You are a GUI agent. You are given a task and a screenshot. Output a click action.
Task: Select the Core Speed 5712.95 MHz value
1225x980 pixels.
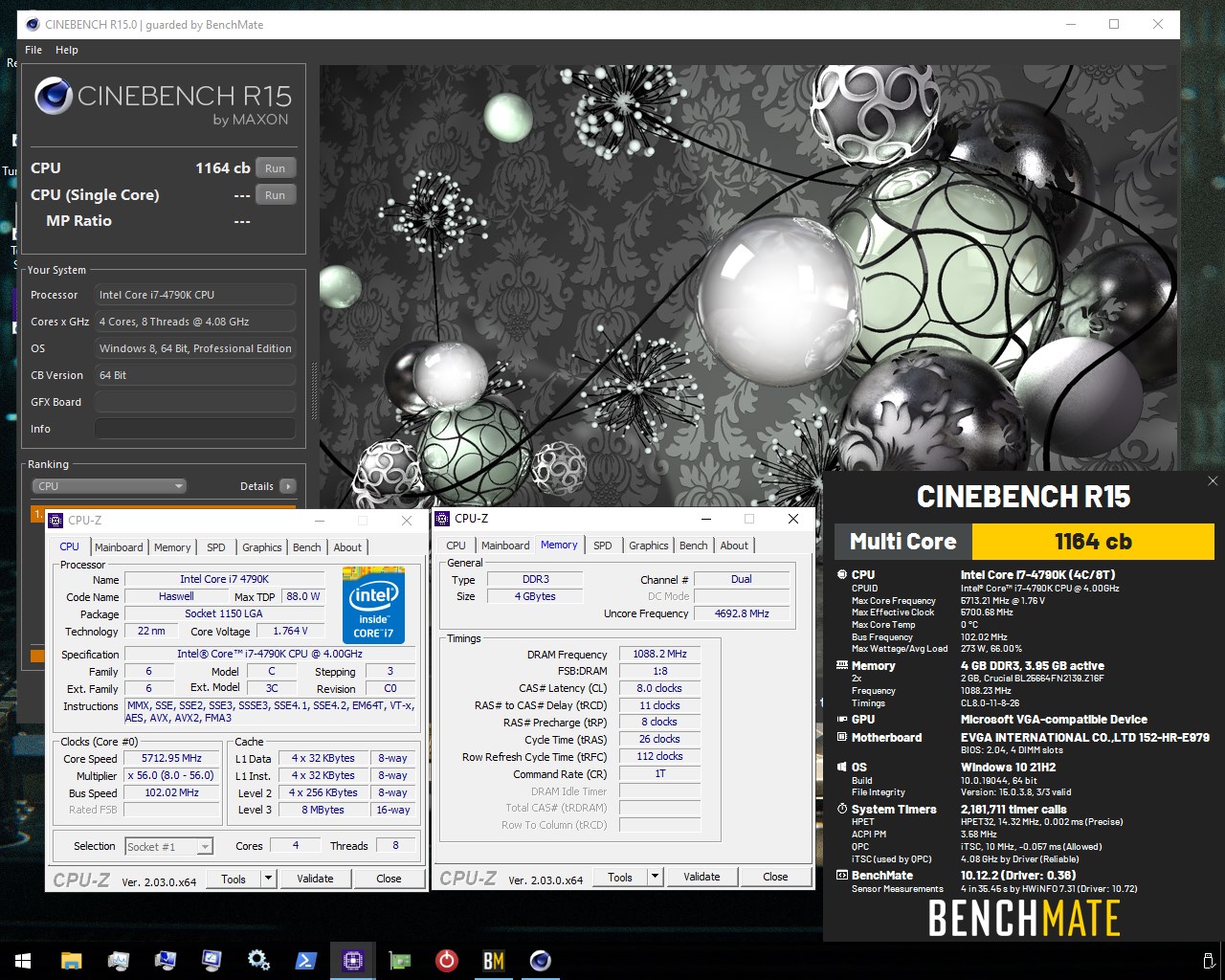172,759
